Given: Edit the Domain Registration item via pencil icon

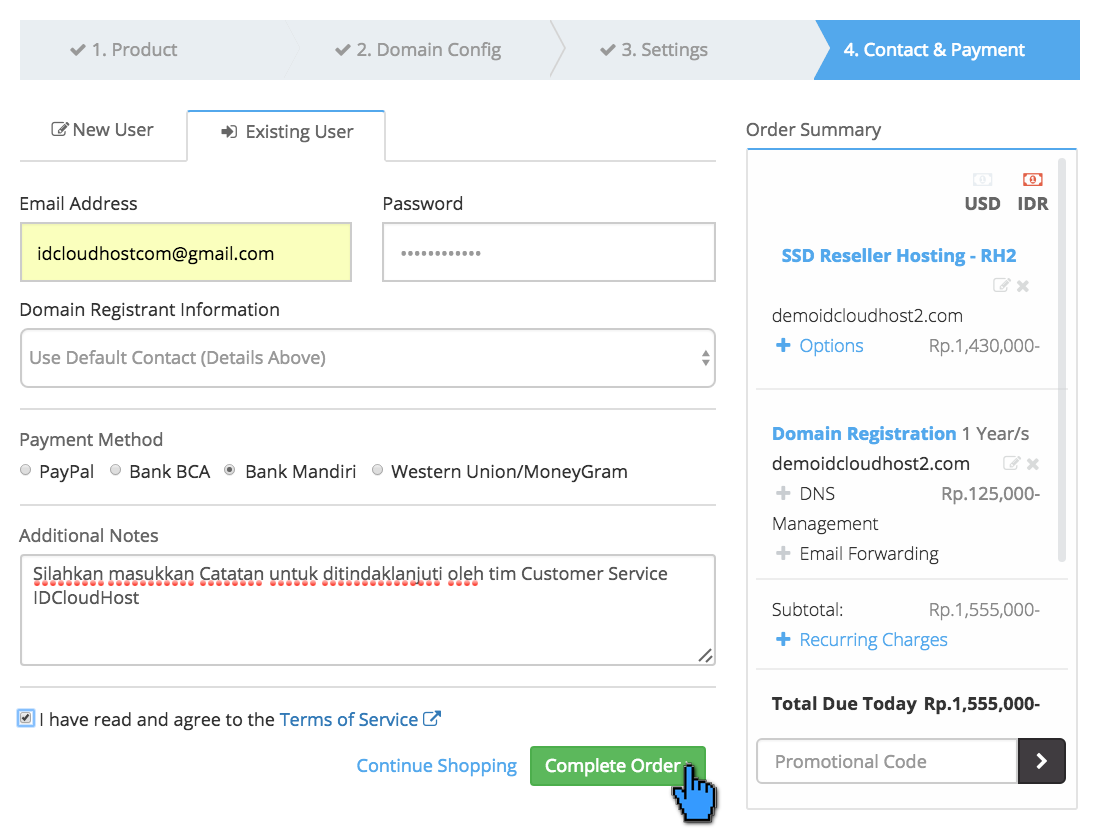Looking at the screenshot, I should pyautogui.click(x=1012, y=463).
